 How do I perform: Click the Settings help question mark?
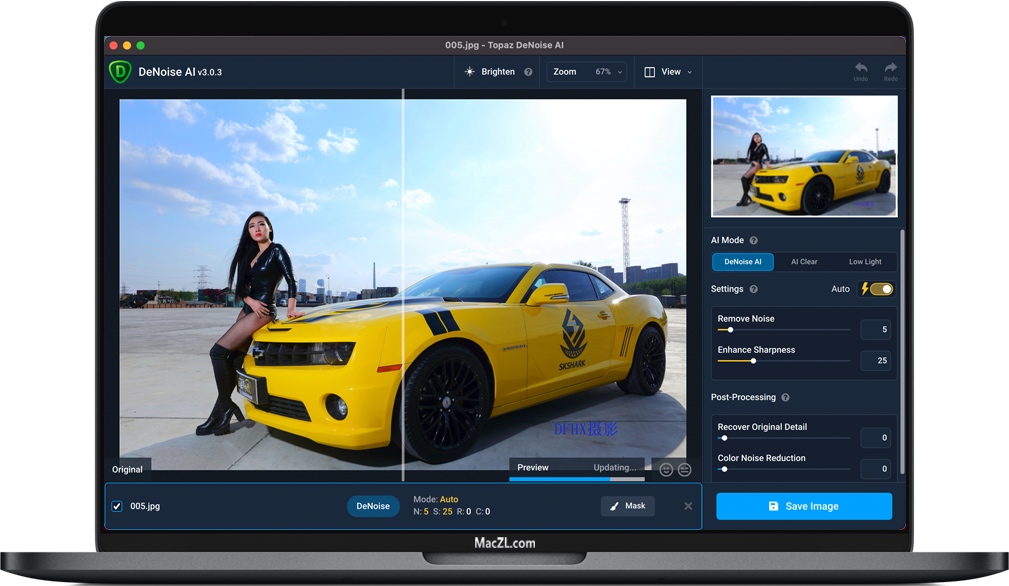(x=754, y=289)
